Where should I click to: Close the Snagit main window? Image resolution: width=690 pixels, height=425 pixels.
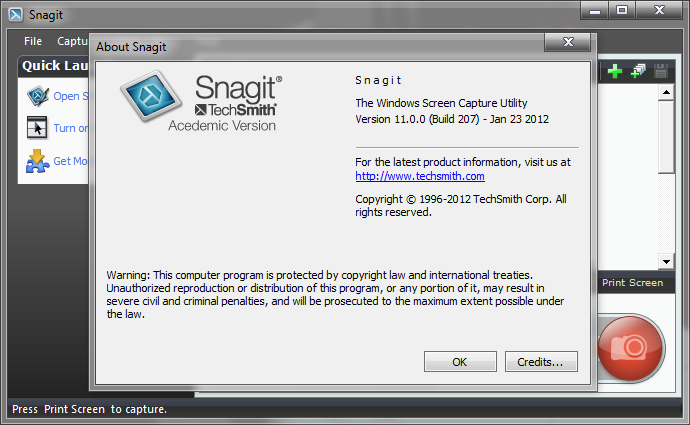click(x=659, y=10)
